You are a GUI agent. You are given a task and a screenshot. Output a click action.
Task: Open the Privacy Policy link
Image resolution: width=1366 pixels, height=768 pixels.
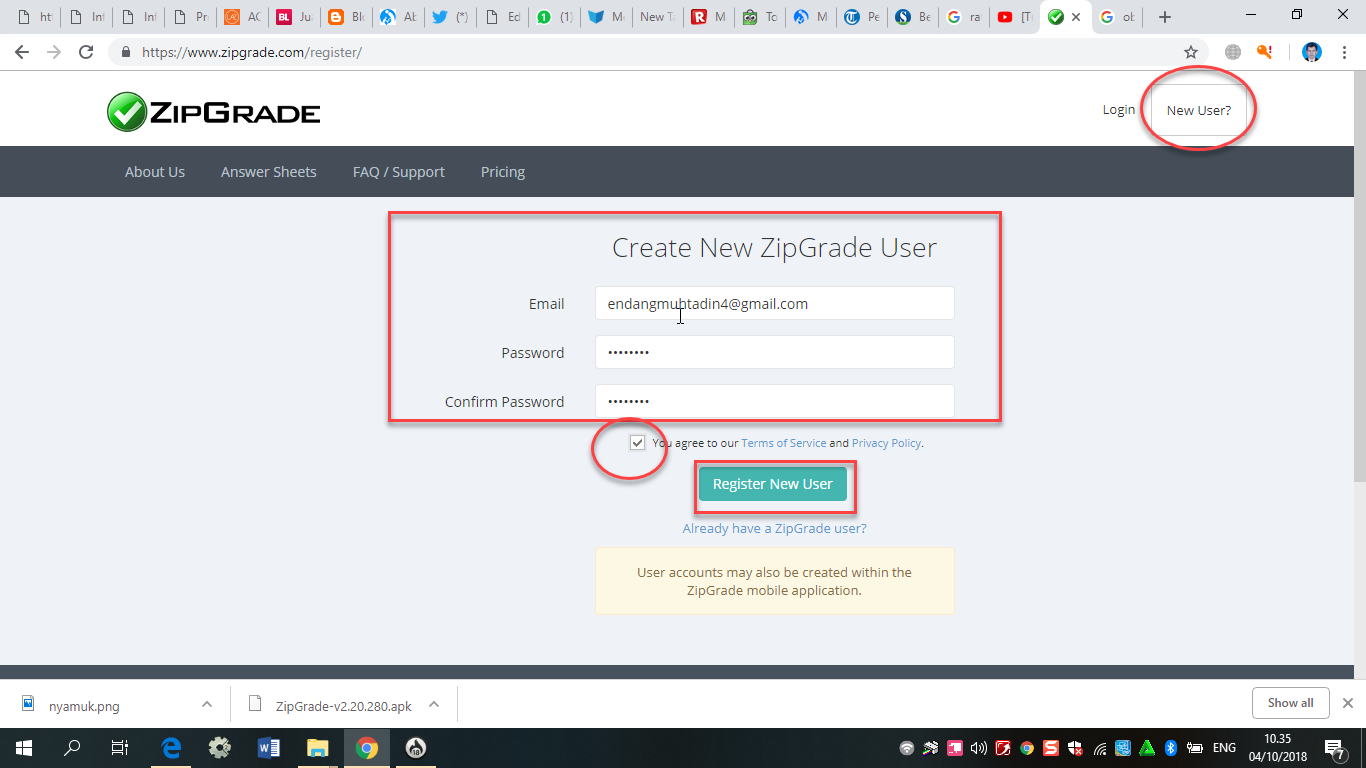click(x=886, y=443)
